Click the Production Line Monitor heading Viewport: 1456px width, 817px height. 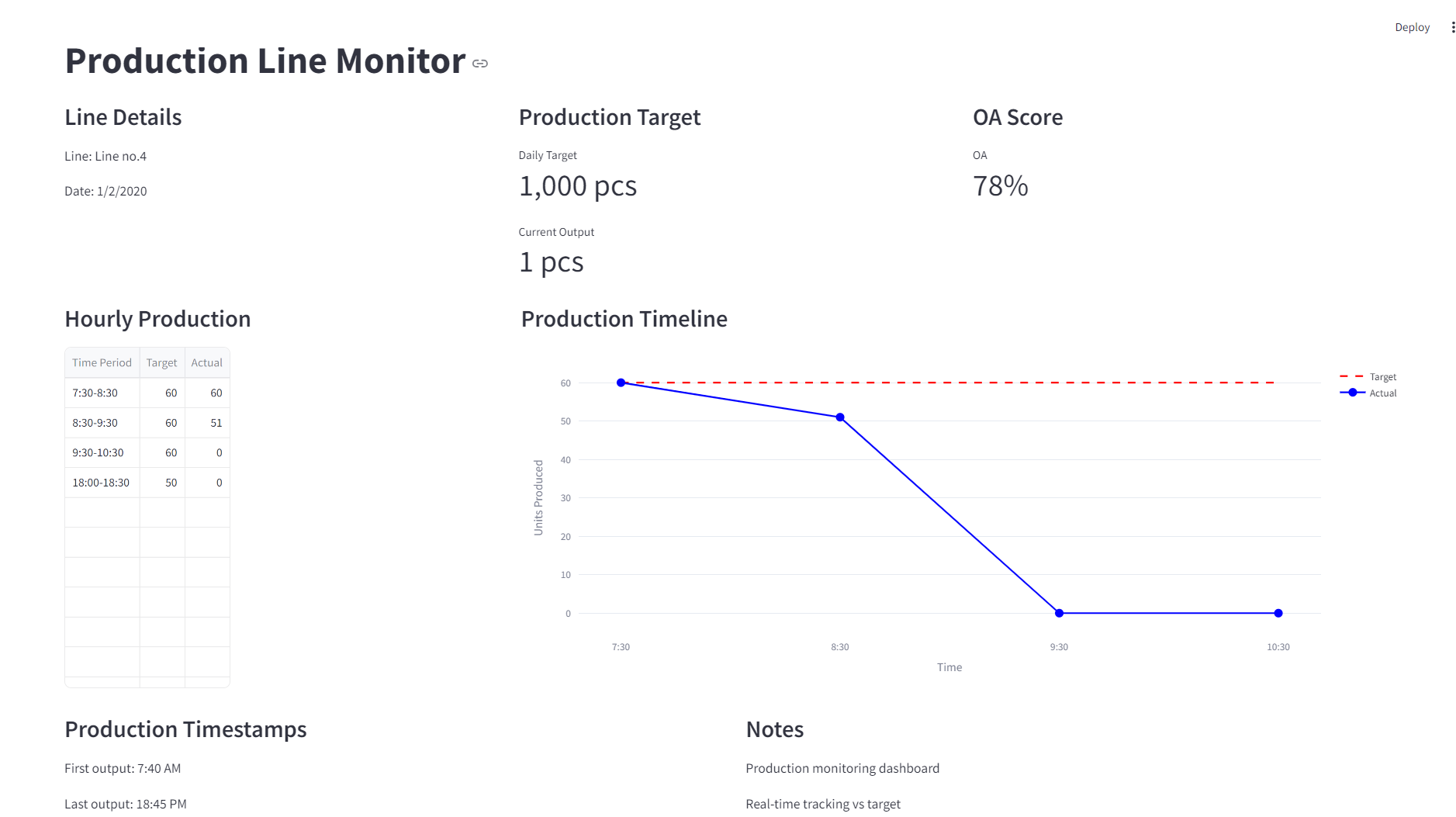click(265, 61)
